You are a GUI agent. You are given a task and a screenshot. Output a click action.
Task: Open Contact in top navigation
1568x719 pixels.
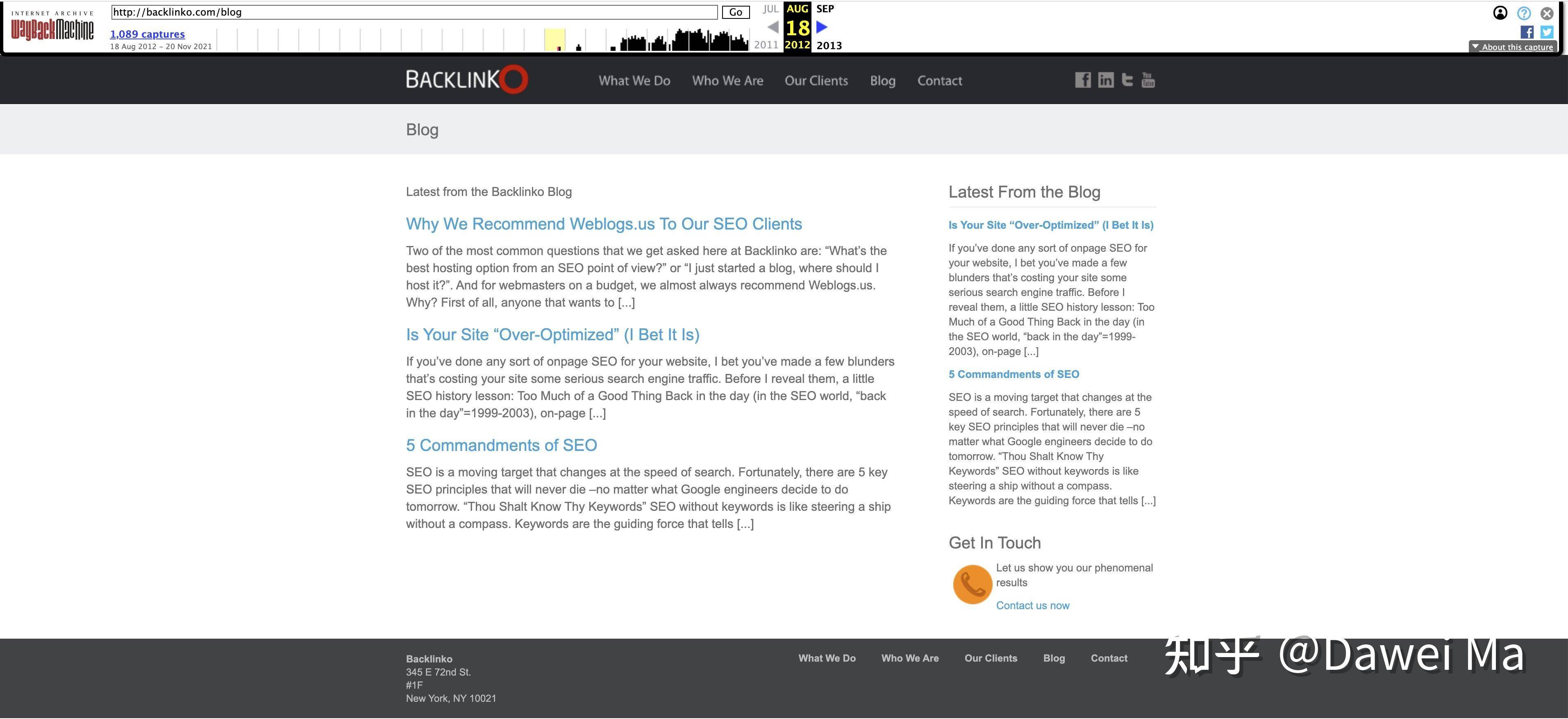tap(940, 80)
